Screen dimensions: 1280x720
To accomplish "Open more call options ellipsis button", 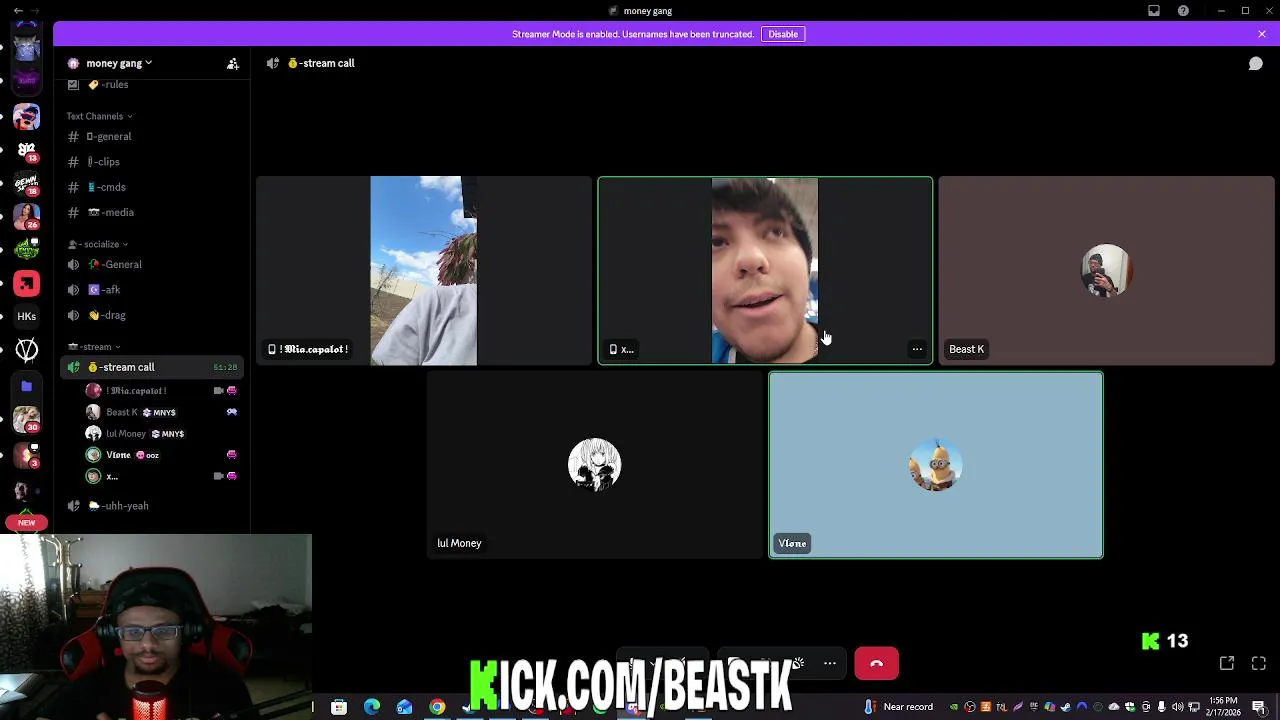I will coord(830,663).
